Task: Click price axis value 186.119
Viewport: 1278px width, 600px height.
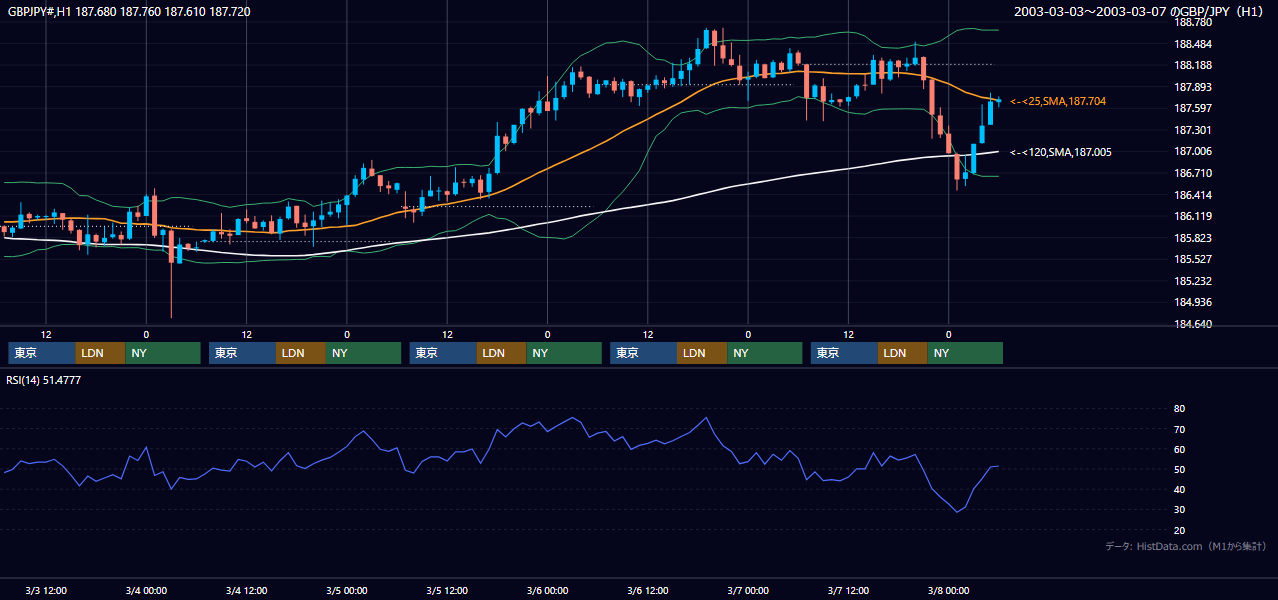Action: point(1193,216)
